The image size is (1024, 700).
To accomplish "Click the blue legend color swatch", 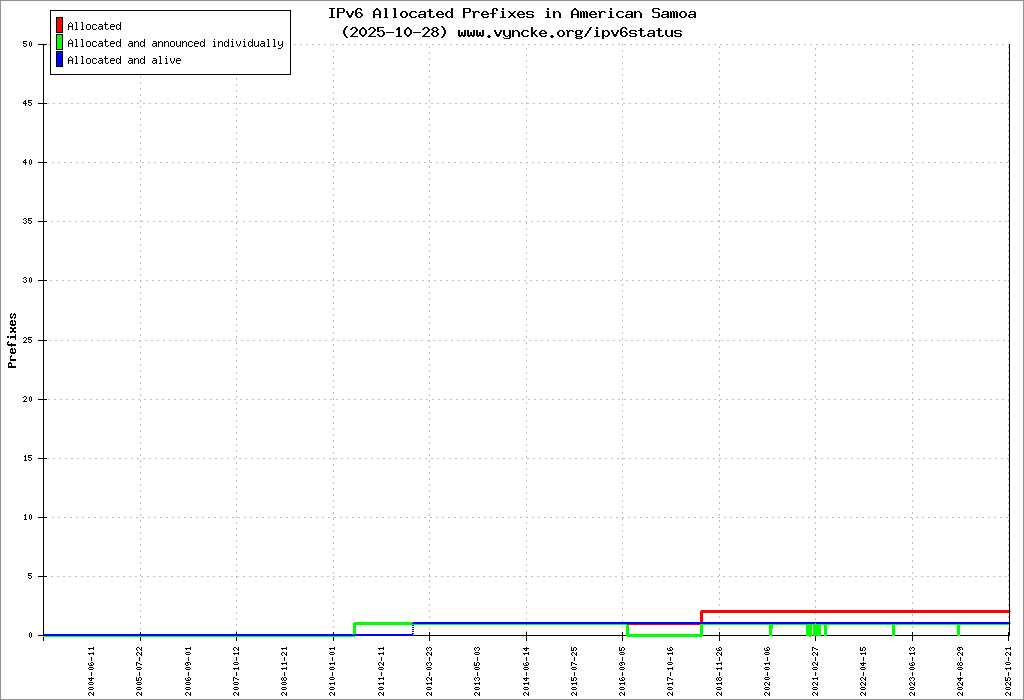I will pos(60,60).
